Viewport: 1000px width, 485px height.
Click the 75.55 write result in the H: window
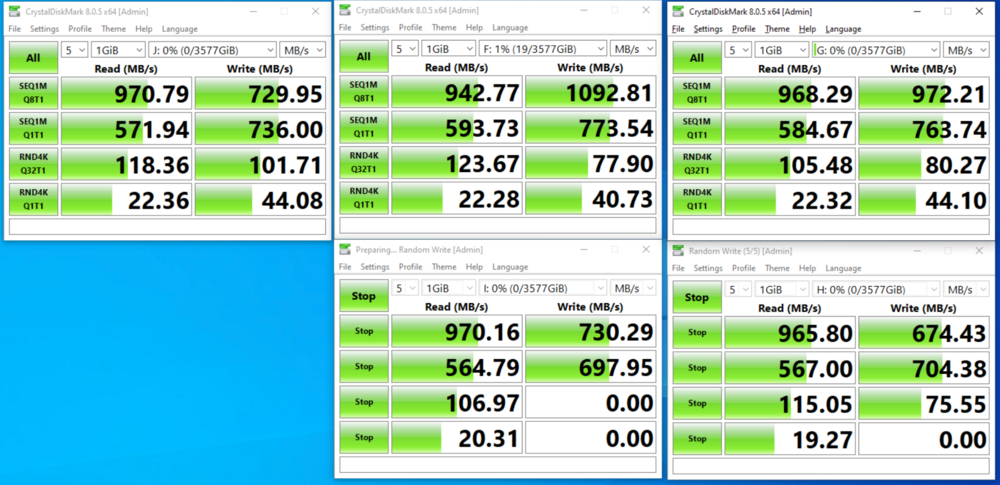coord(924,404)
